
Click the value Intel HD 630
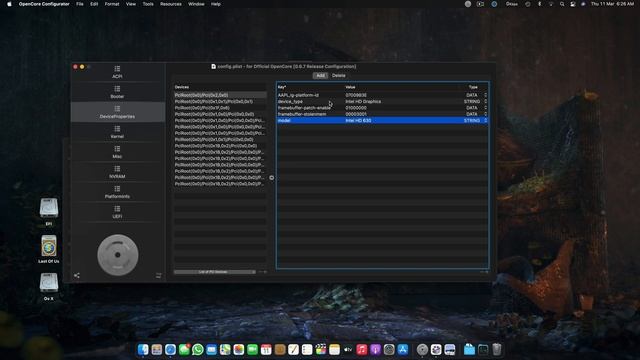(358, 120)
